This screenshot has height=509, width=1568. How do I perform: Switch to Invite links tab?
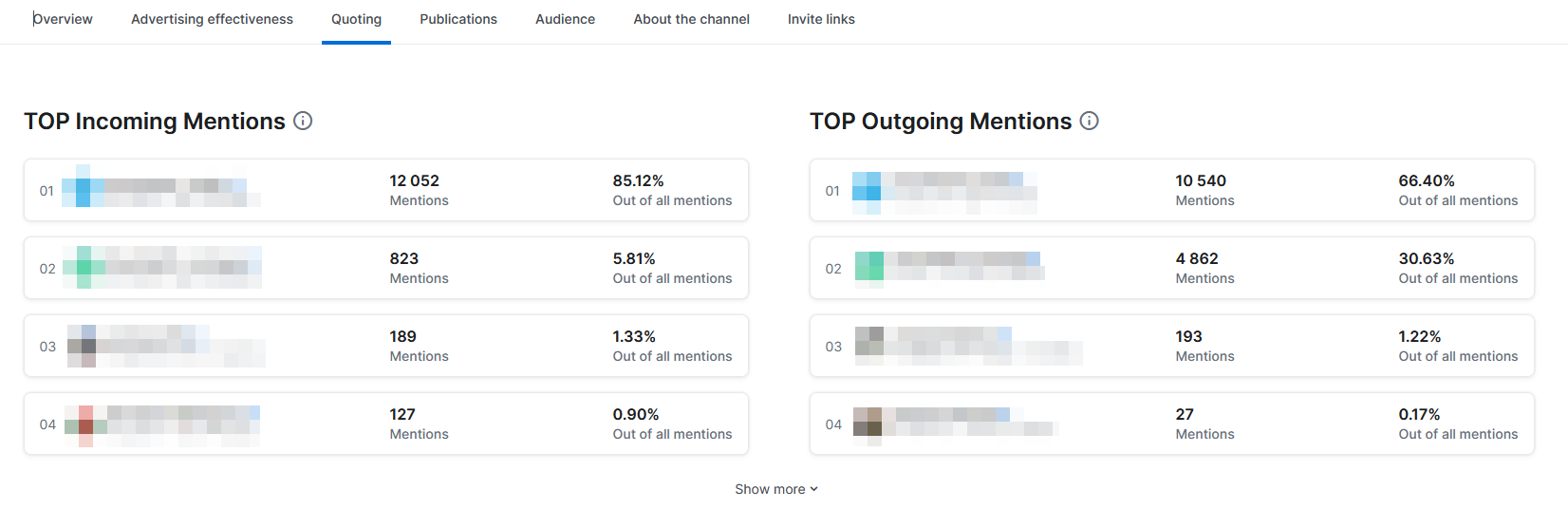(x=821, y=19)
